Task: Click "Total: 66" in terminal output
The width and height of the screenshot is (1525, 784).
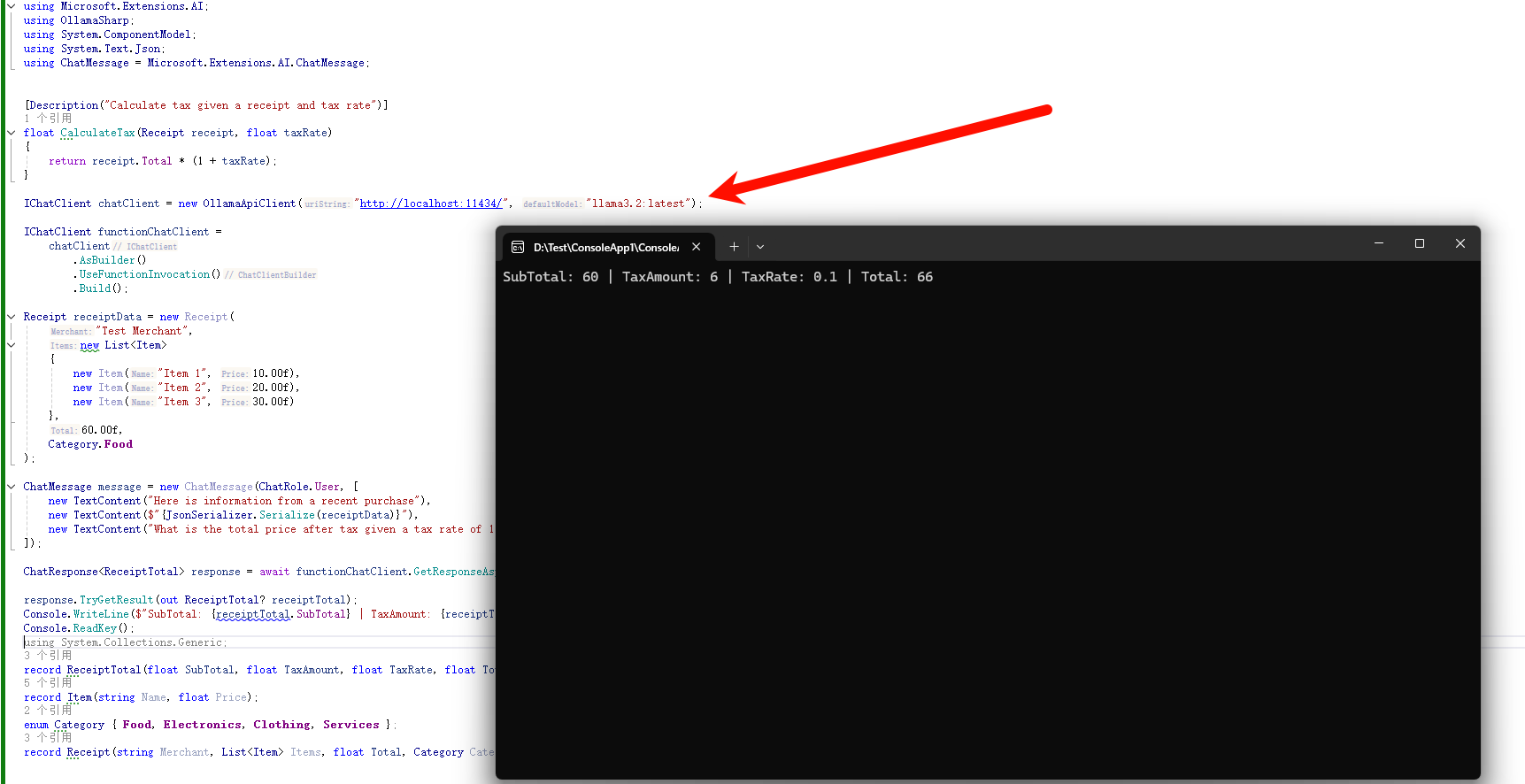Action: (x=897, y=277)
